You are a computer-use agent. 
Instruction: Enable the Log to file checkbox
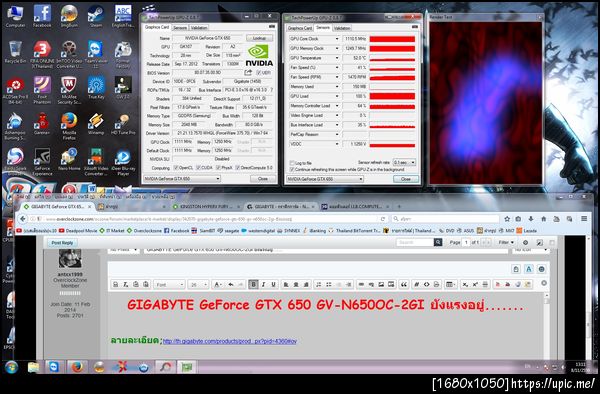292,163
